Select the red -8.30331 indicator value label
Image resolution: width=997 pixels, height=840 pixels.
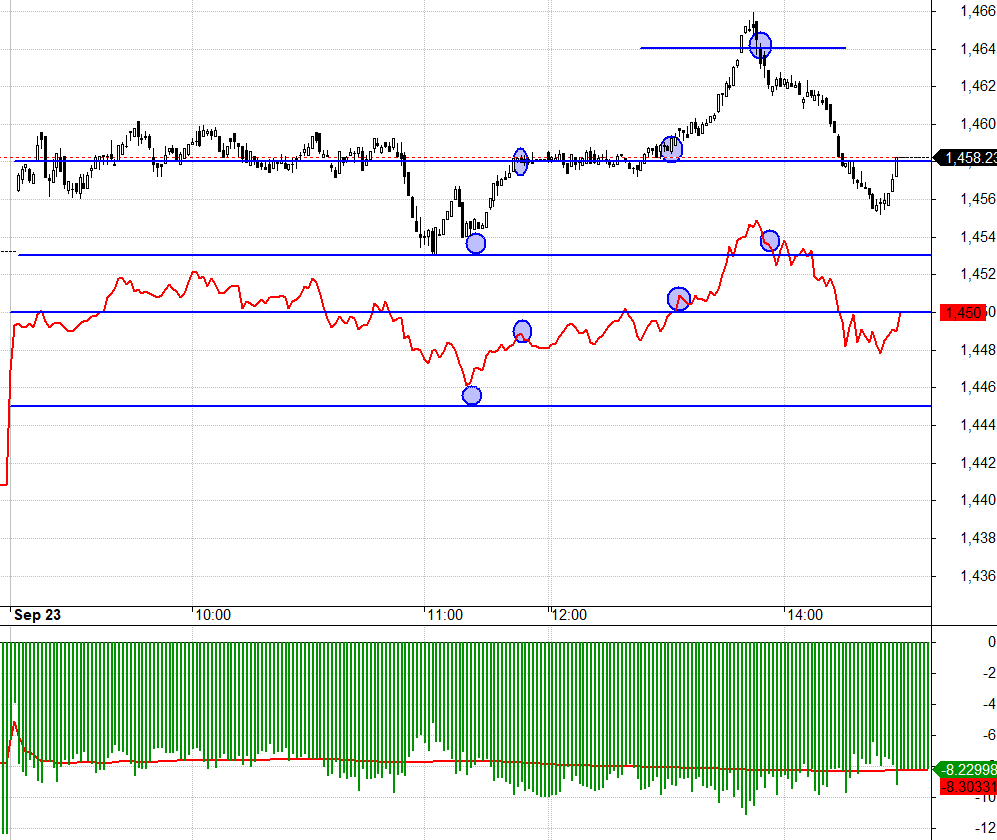point(968,787)
